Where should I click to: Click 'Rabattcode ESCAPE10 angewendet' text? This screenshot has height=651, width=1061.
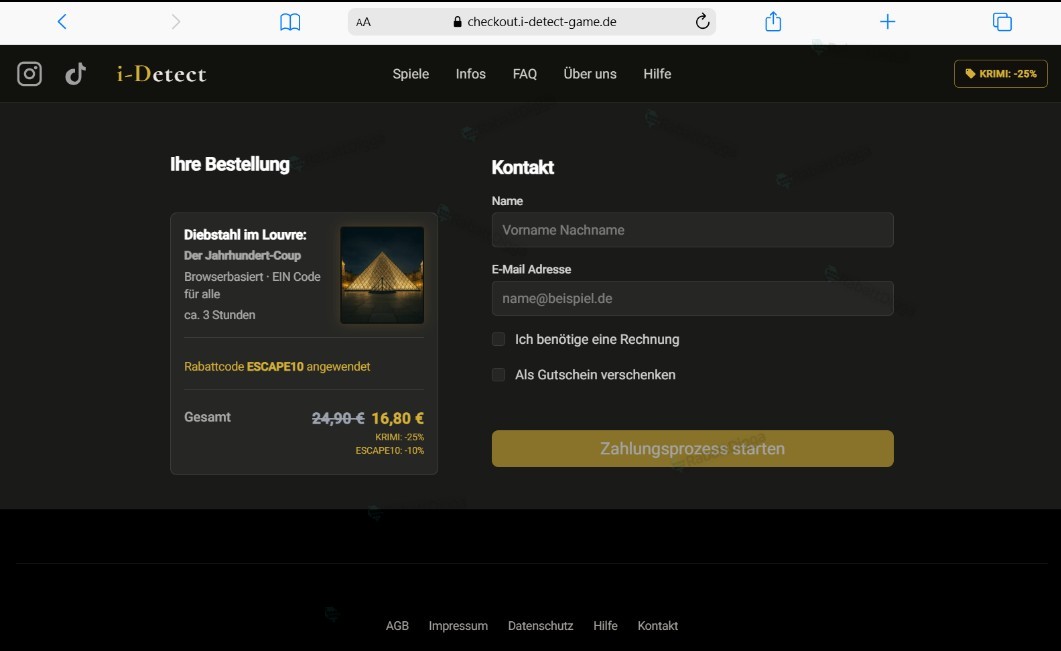[x=277, y=367]
